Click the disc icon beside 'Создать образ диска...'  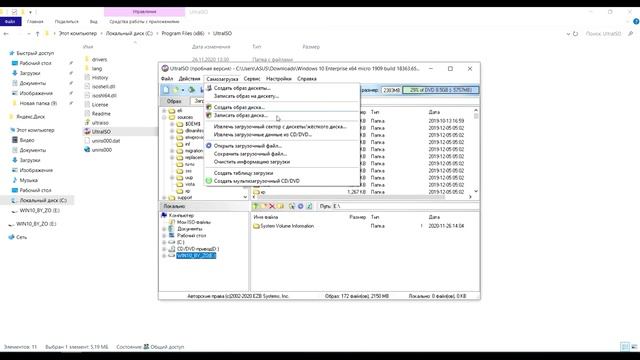209,107
